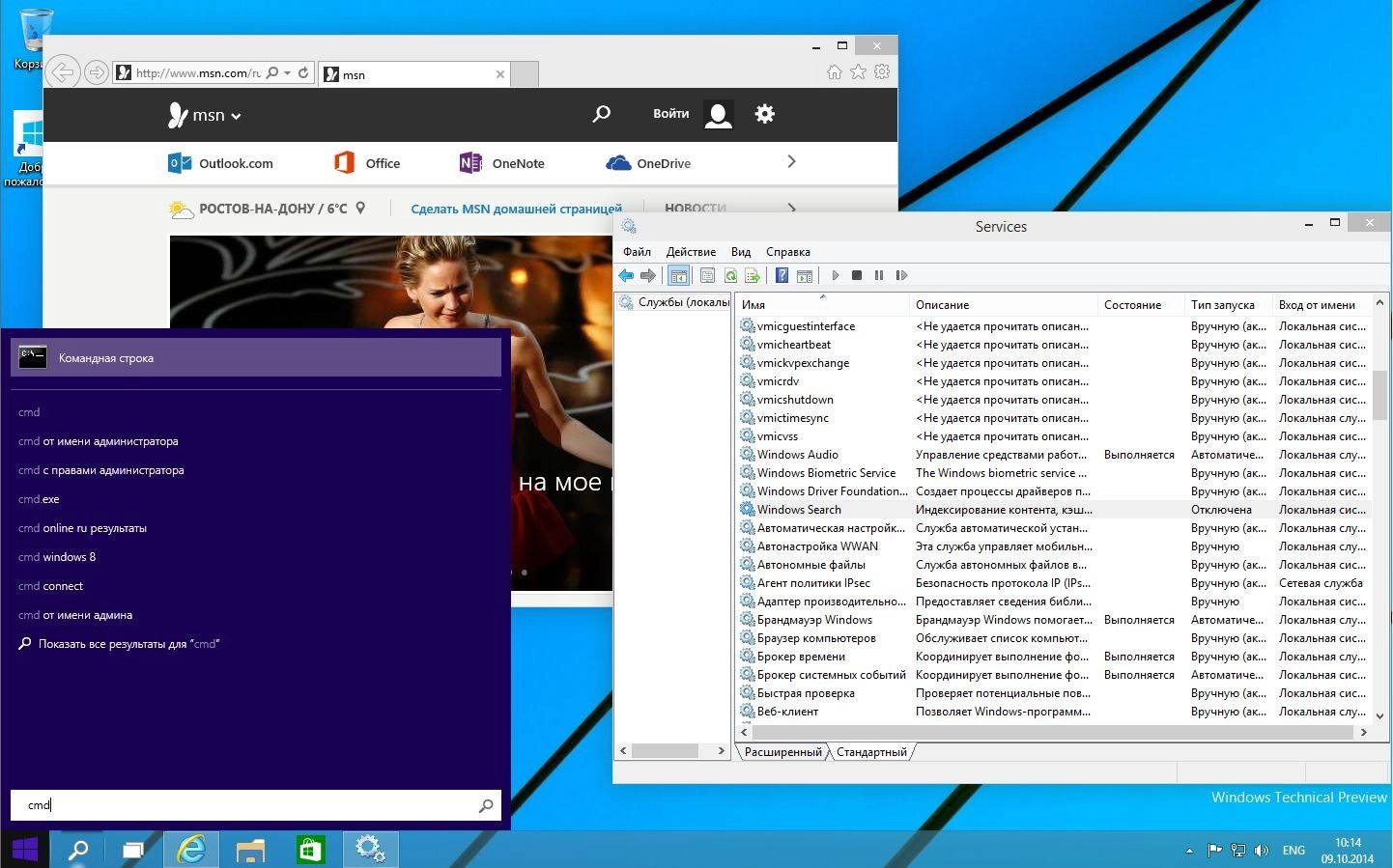Sort services by Имя column
Image resolution: width=1393 pixels, height=868 pixels.
point(822,304)
